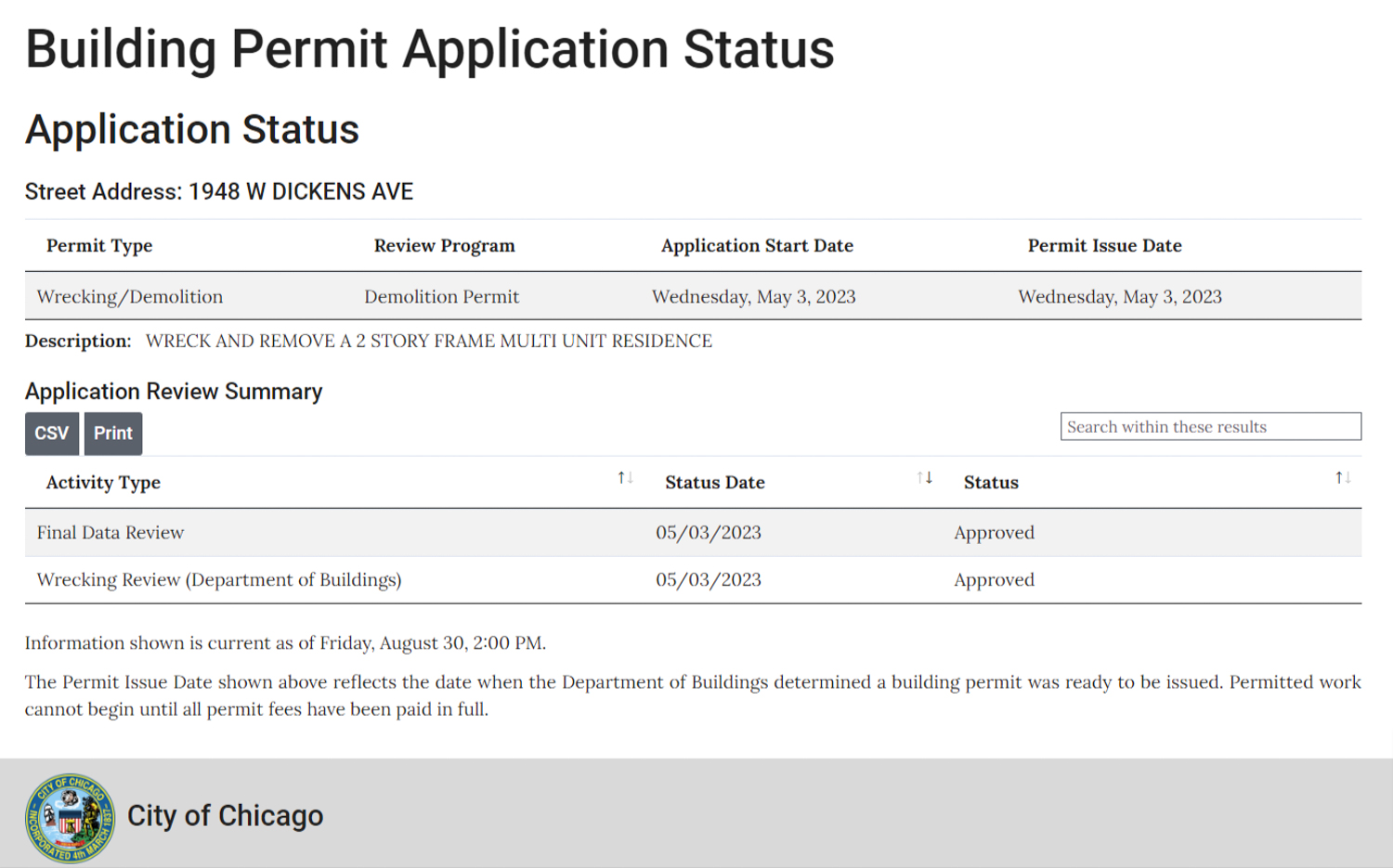The image size is (1393, 868).
Task: Click the City of Chicago footer text
Action: [x=225, y=816]
